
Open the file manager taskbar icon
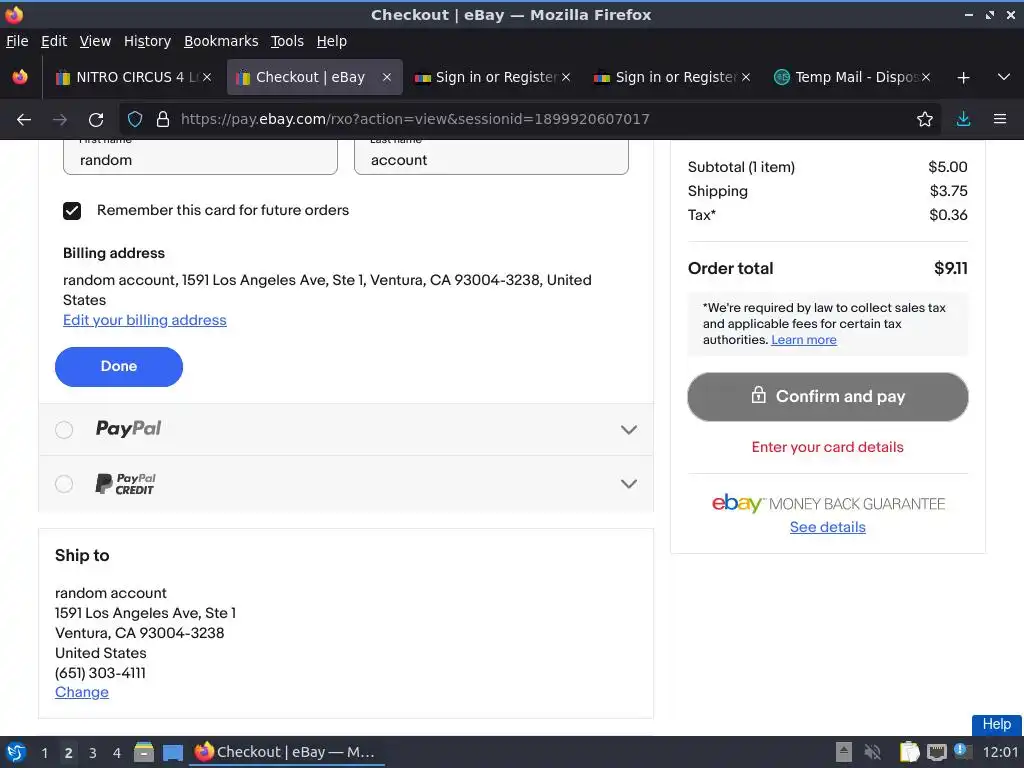tap(144, 752)
